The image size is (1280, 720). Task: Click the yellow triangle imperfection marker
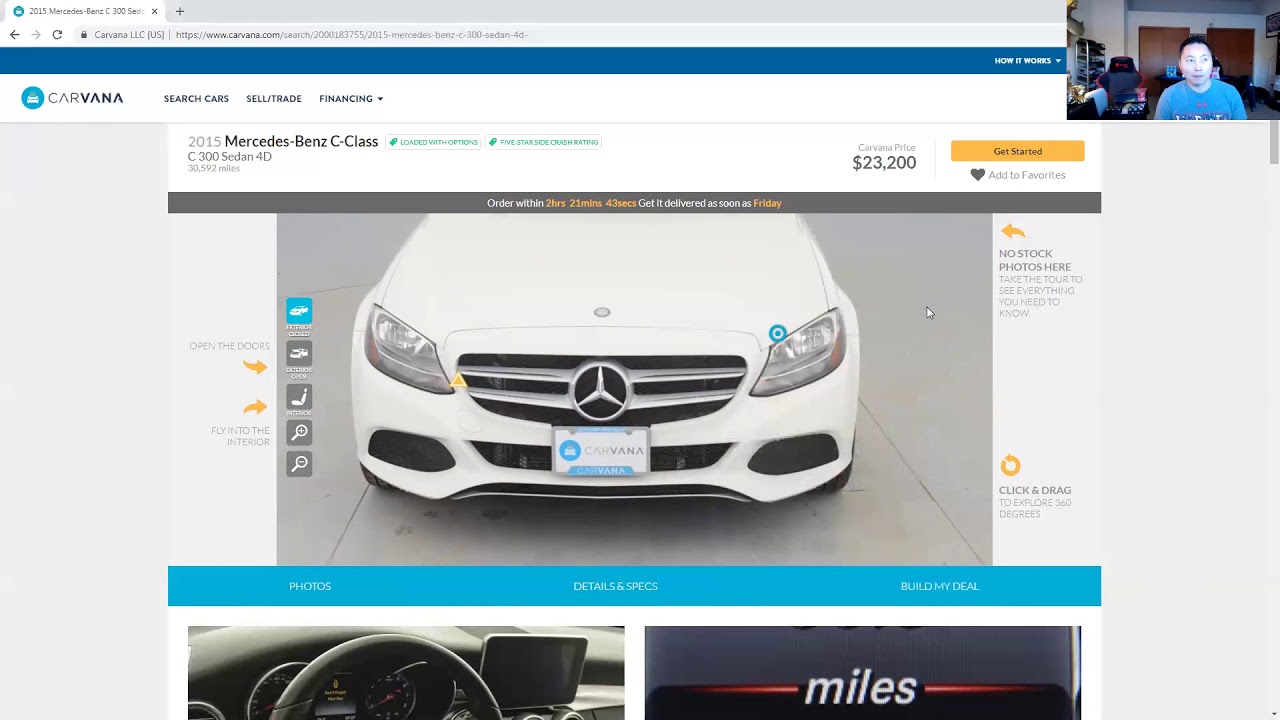[458, 380]
